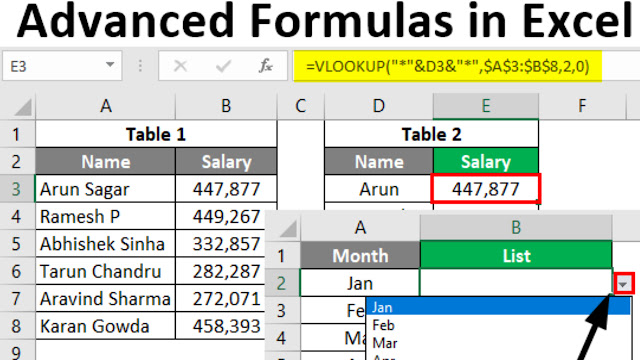Image resolution: width=640 pixels, height=360 pixels.
Task: Select column A header in second sheet
Action: coord(360,228)
